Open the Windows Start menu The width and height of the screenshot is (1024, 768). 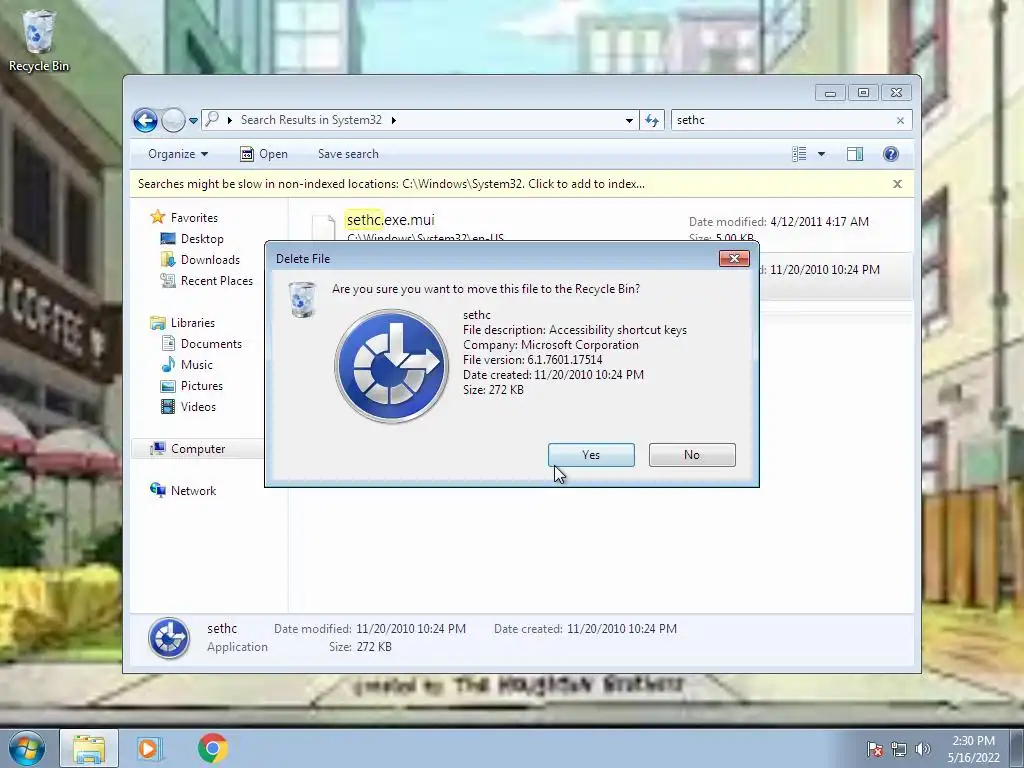pyautogui.click(x=27, y=748)
